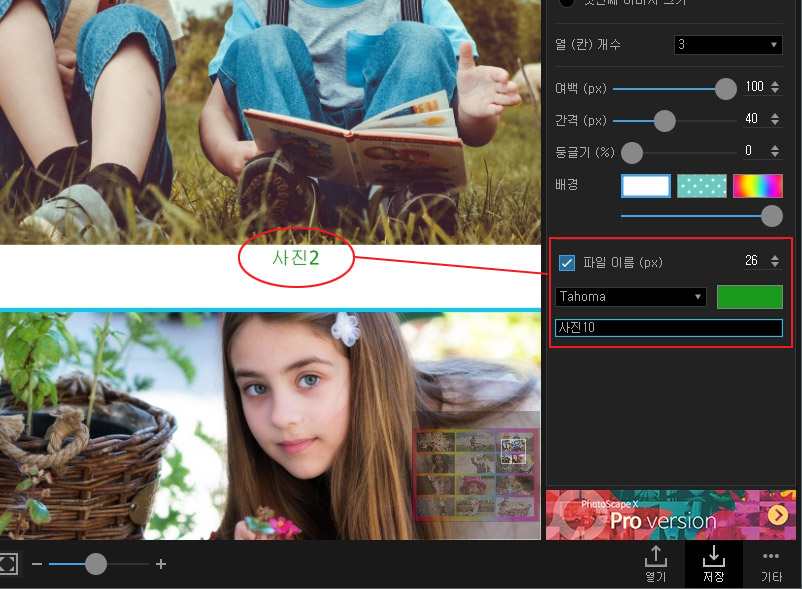Click the 사진10 file name text field
This screenshot has width=802, height=589.
[669, 328]
